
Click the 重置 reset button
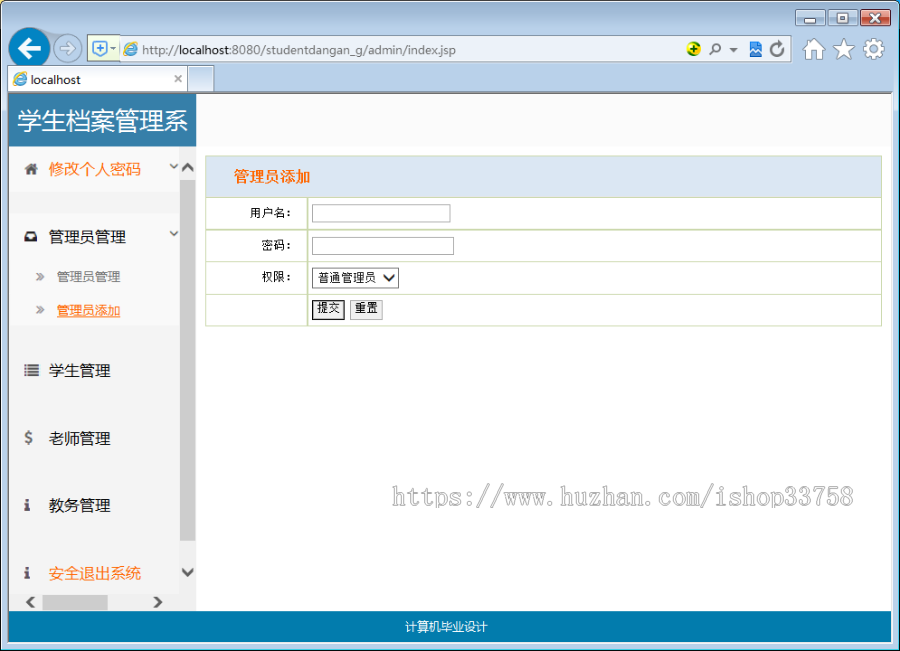pyautogui.click(x=366, y=309)
